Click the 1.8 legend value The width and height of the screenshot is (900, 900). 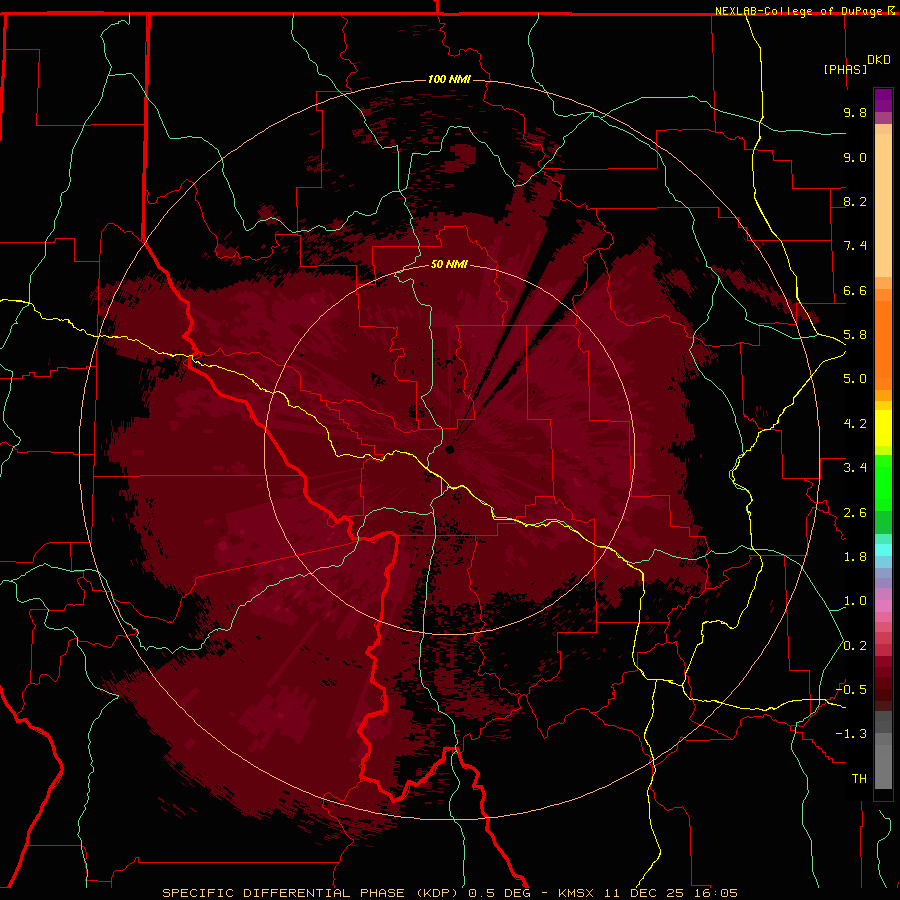[855, 557]
